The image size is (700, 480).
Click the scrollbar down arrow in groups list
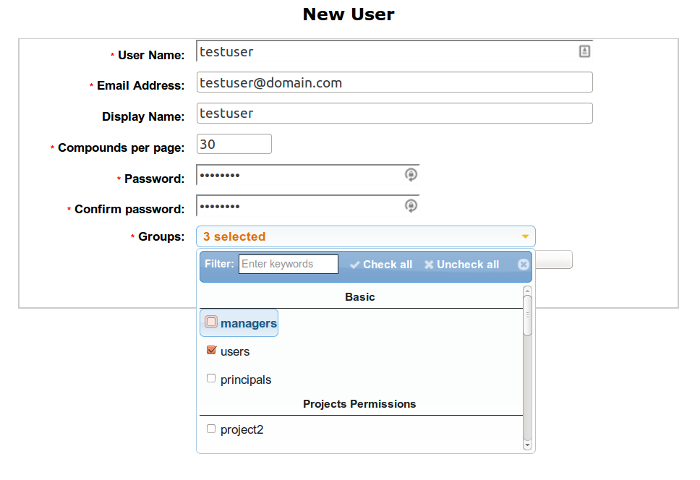tap(527, 445)
